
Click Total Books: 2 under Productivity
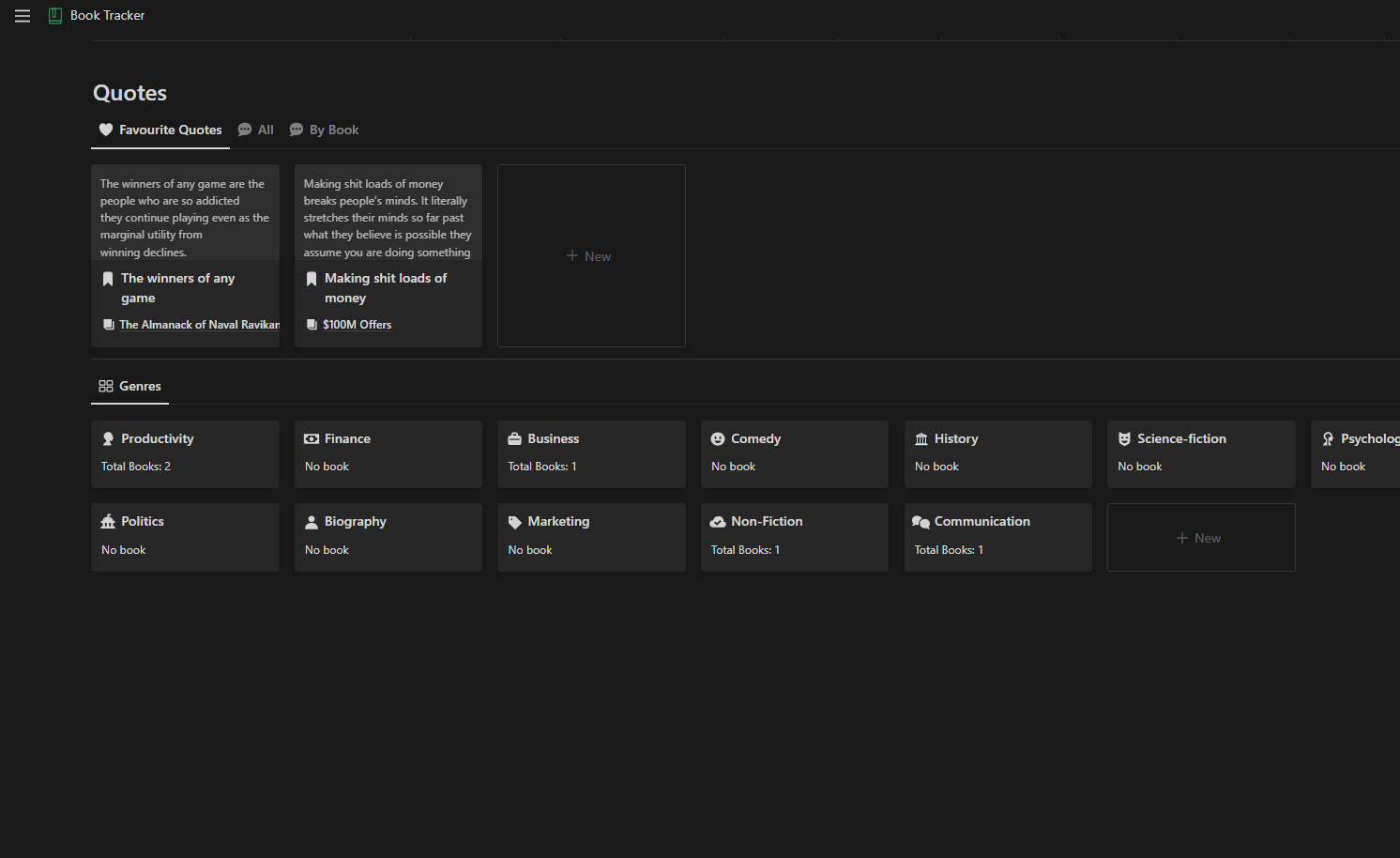(x=136, y=467)
